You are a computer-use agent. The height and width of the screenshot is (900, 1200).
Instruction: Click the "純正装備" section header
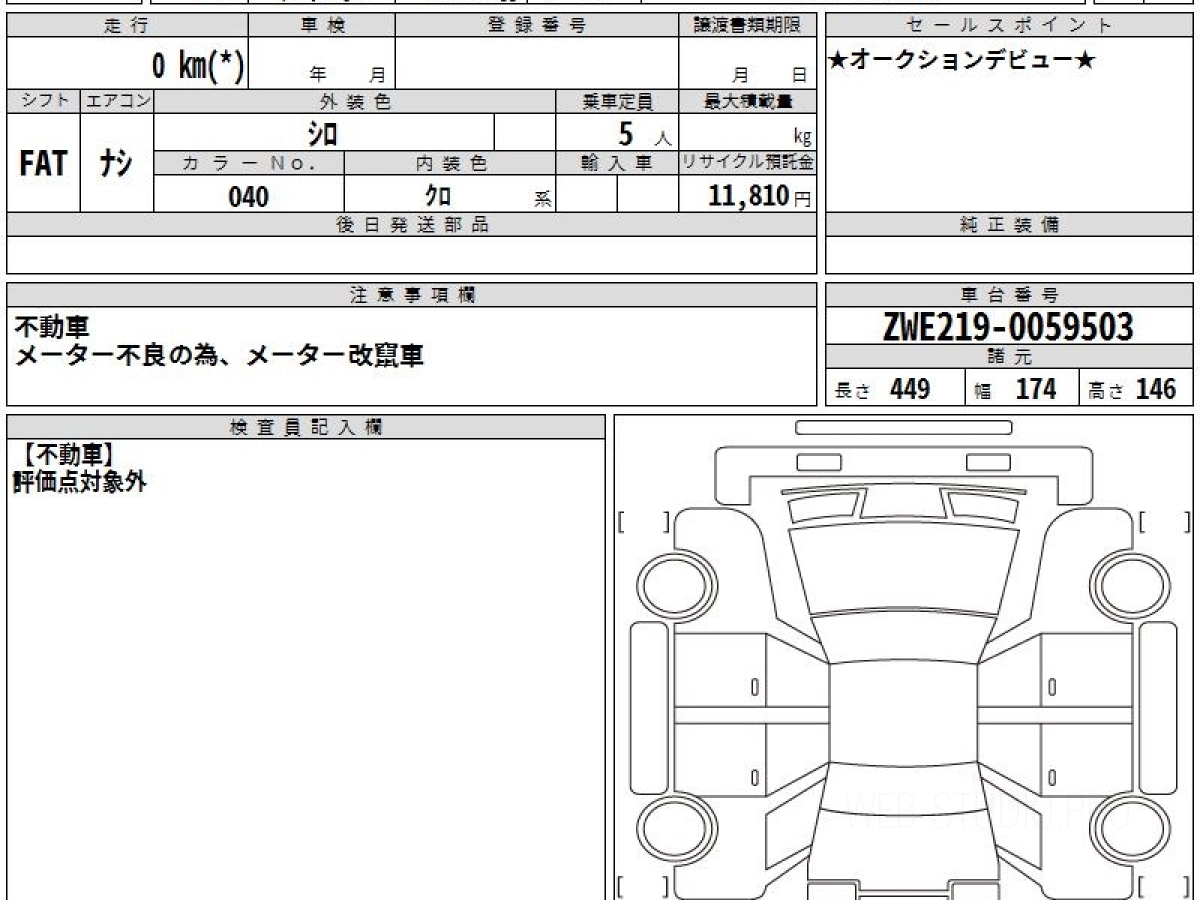[1009, 225]
